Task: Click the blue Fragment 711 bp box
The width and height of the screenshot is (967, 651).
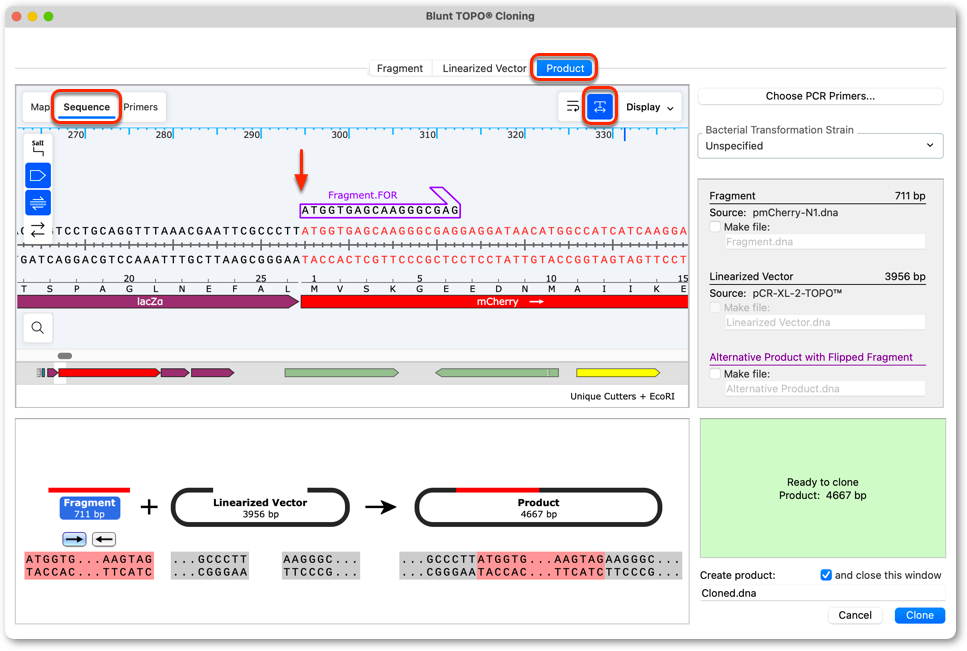Action: point(89,508)
